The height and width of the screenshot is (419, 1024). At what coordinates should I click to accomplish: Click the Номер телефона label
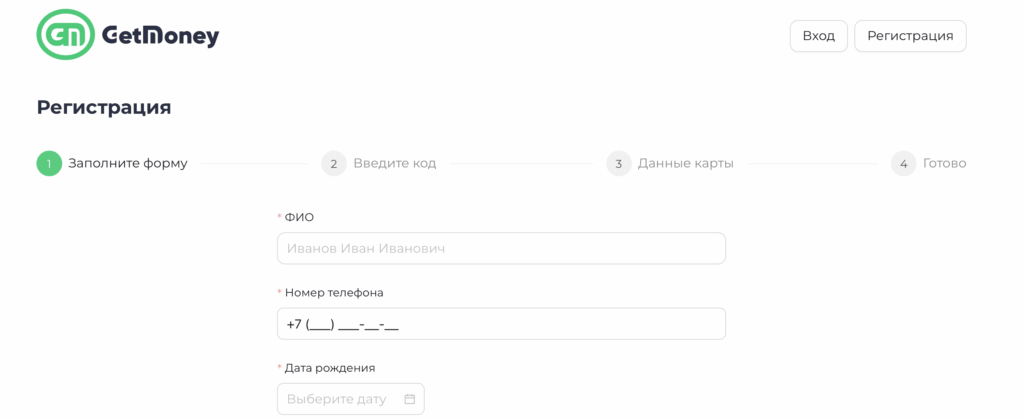click(334, 293)
